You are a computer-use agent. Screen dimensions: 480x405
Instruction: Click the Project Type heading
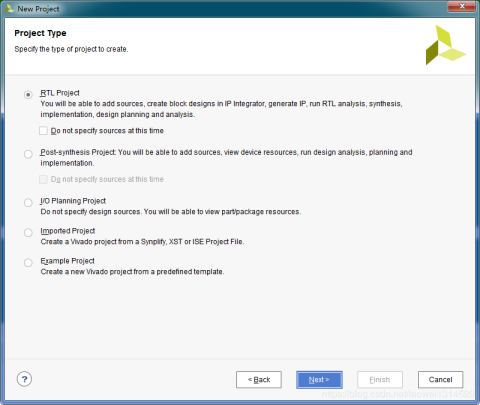click(x=40, y=33)
